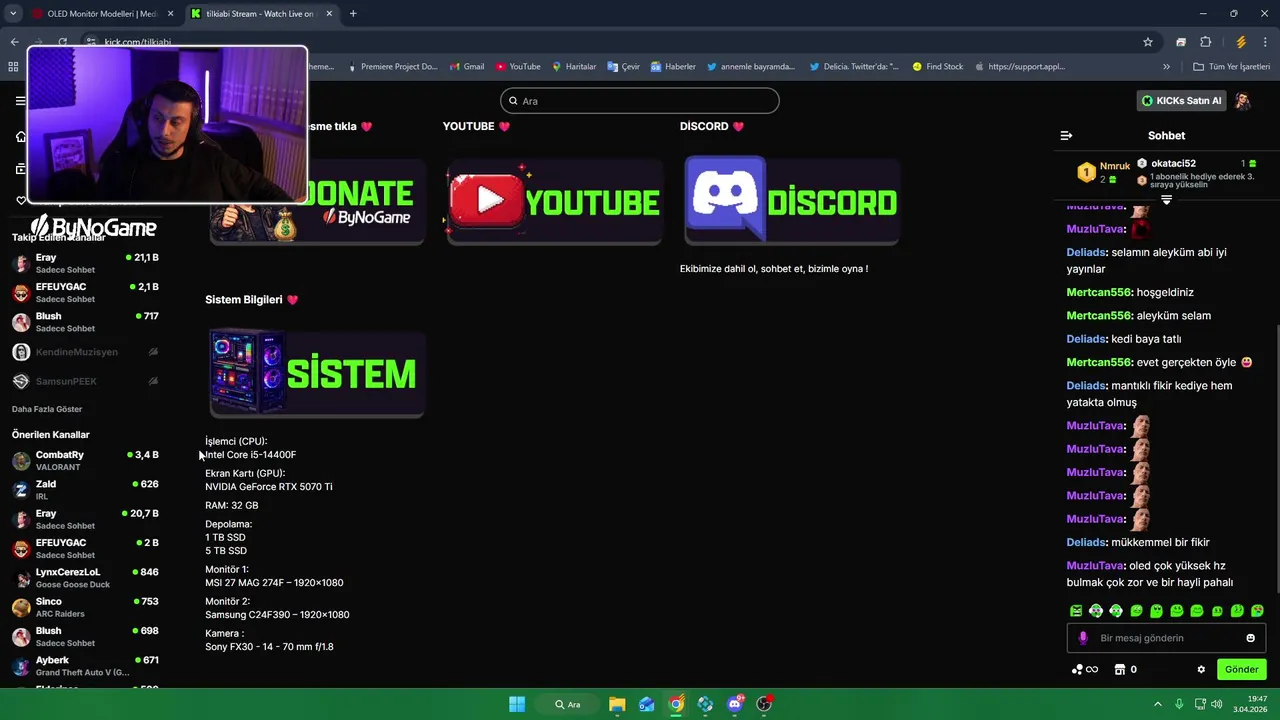Go back using the browser back arrow
The image size is (1280, 720).
(14, 42)
